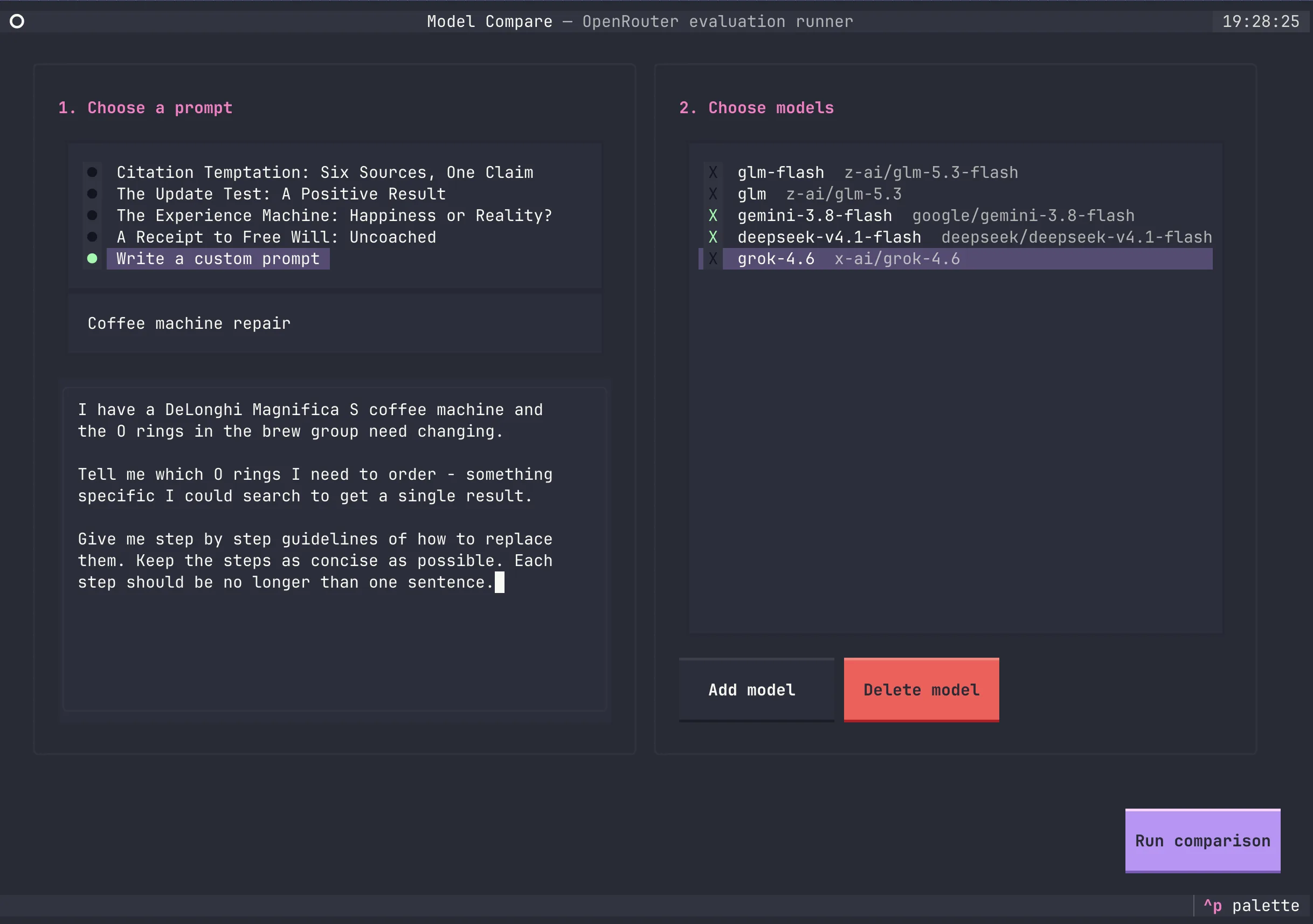
Task: Click the z-ai/glm-5.3 model id
Action: click(x=844, y=194)
